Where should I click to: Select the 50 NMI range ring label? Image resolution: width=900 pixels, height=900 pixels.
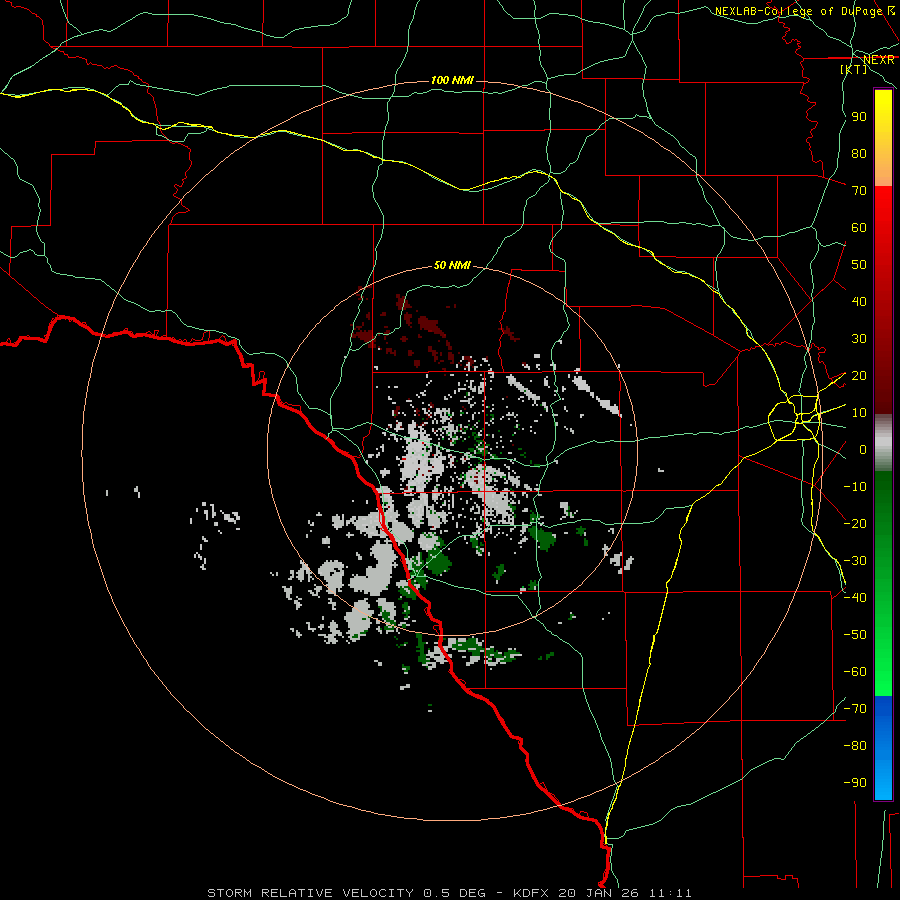point(452,265)
